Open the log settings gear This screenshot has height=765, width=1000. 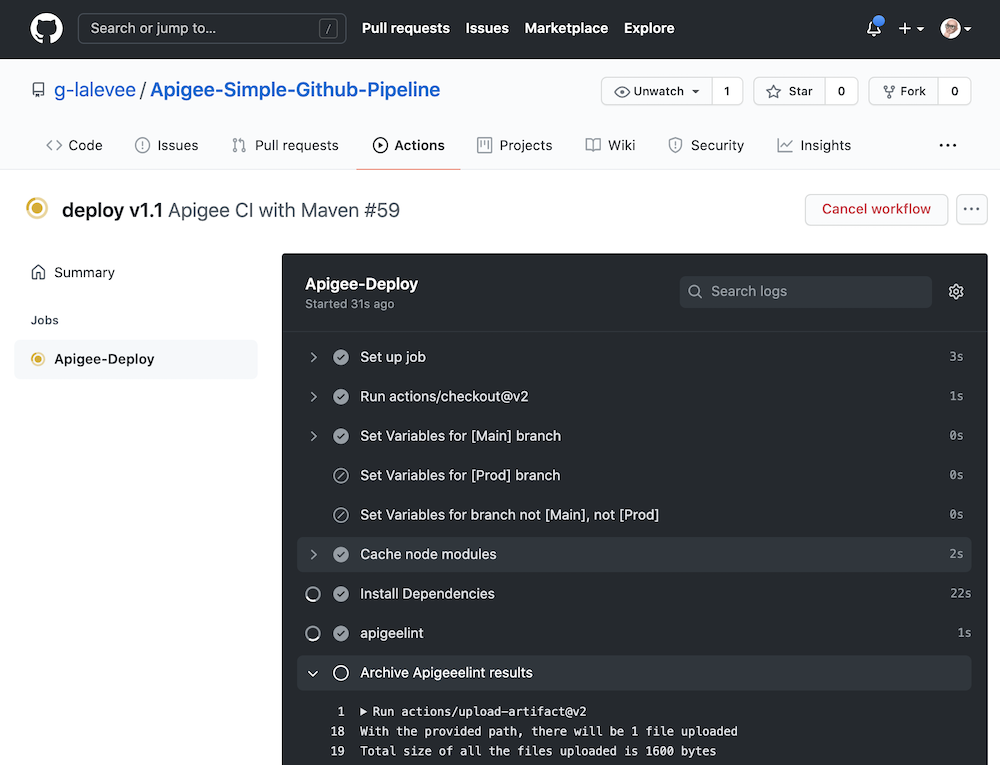(x=956, y=292)
